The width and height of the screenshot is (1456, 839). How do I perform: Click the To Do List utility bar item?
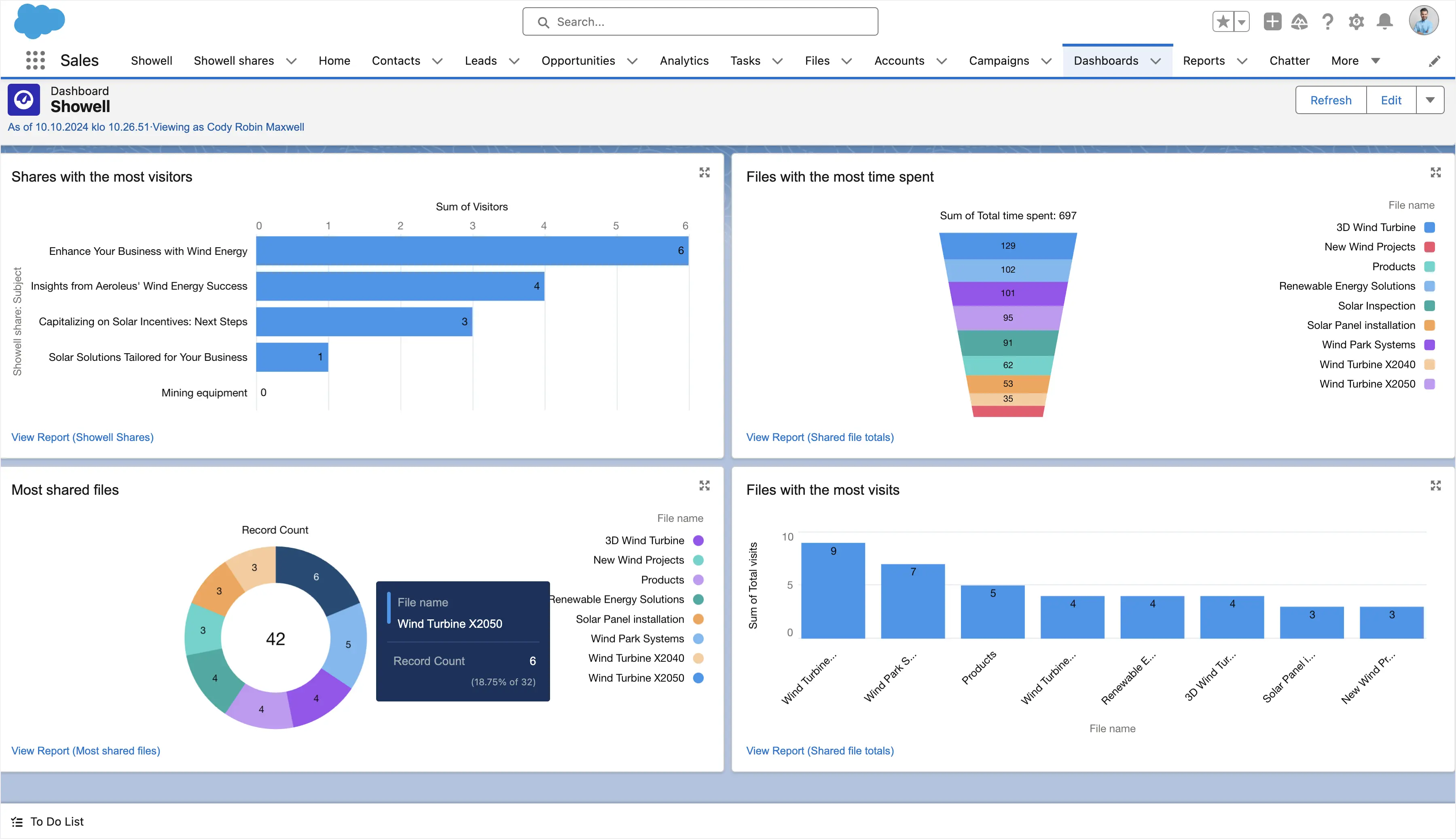click(48, 822)
